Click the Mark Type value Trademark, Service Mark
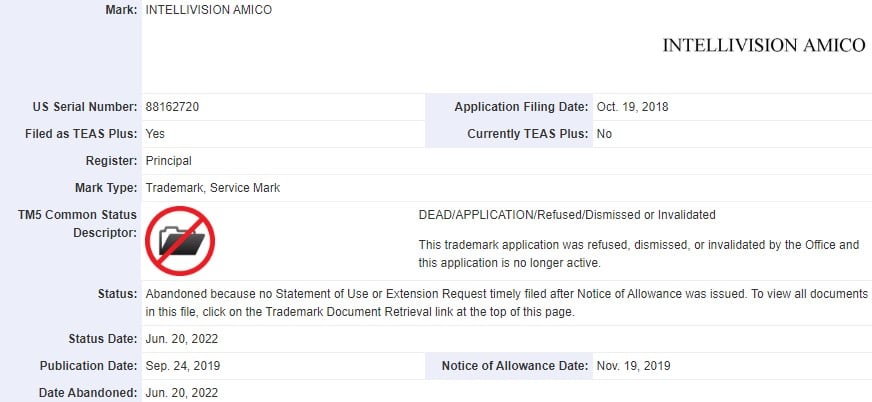 point(212,188)
